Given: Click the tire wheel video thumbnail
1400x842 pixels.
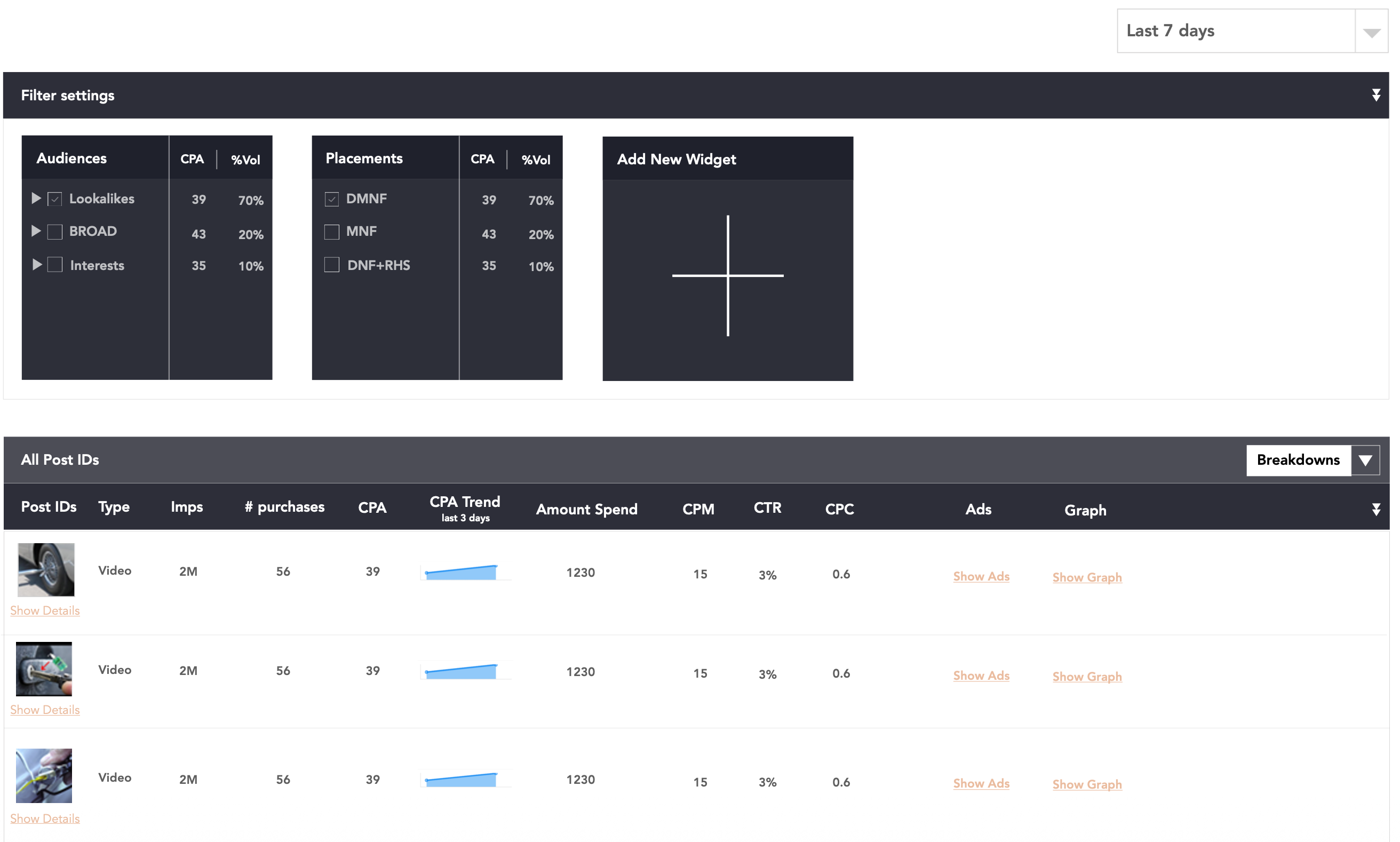Looking at the screenshot, I should (45, 570).
